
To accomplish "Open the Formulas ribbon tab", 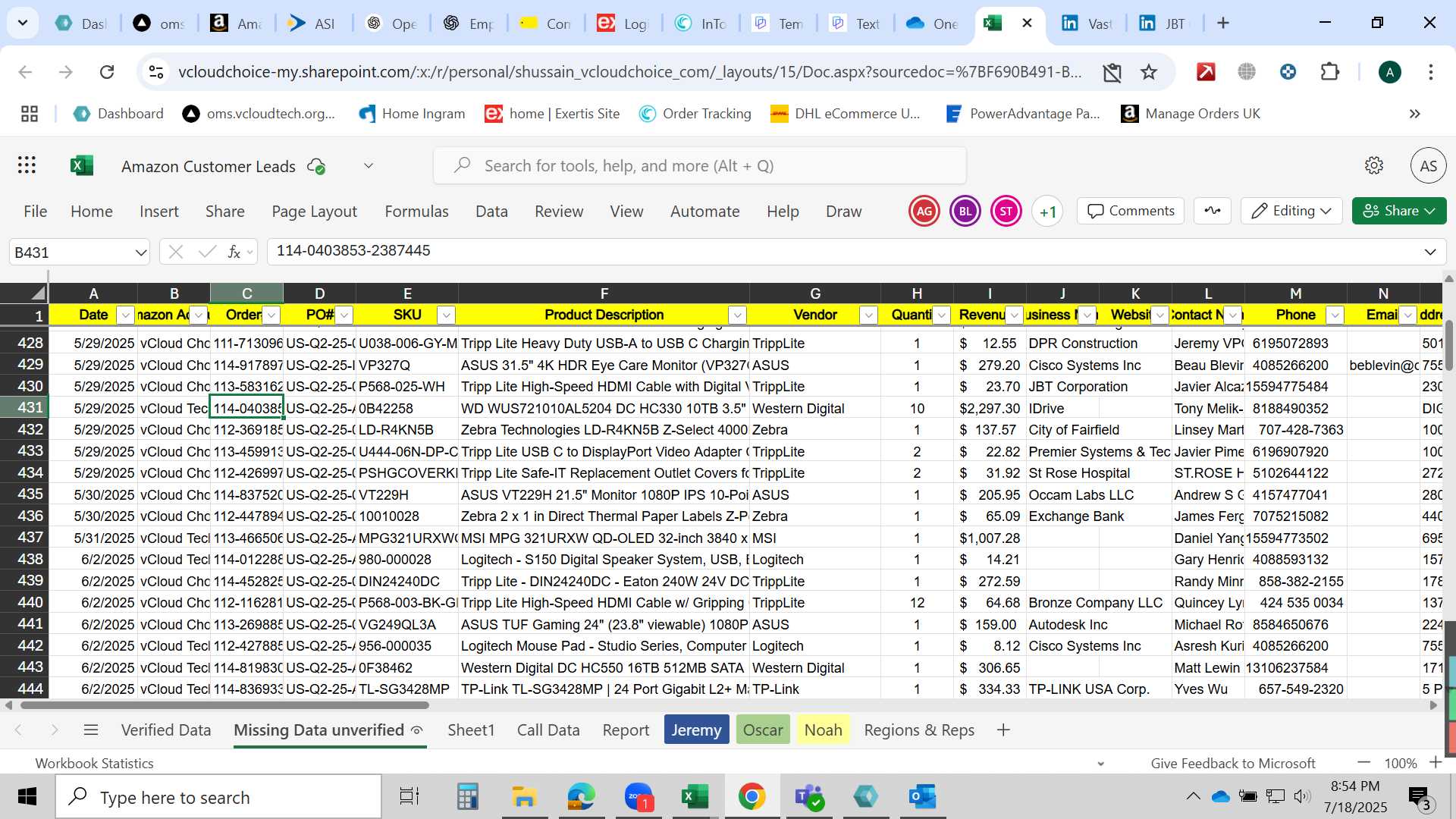I will (416, 212).
